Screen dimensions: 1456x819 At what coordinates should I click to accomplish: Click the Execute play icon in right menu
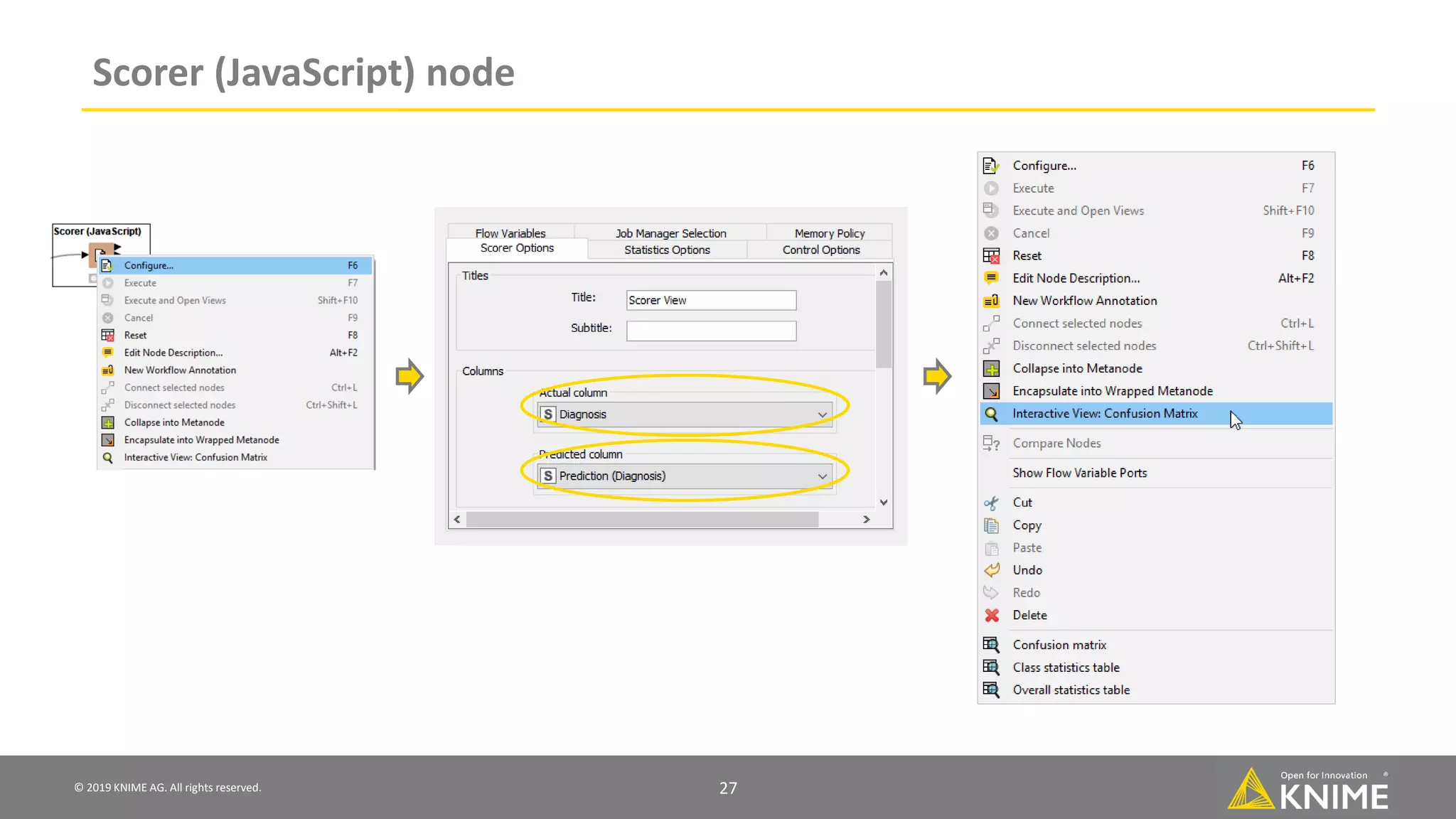[991, 188]
